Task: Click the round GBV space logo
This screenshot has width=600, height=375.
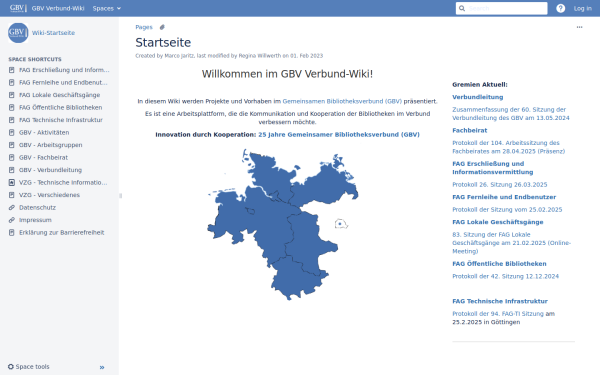Action: pos(18,33)
